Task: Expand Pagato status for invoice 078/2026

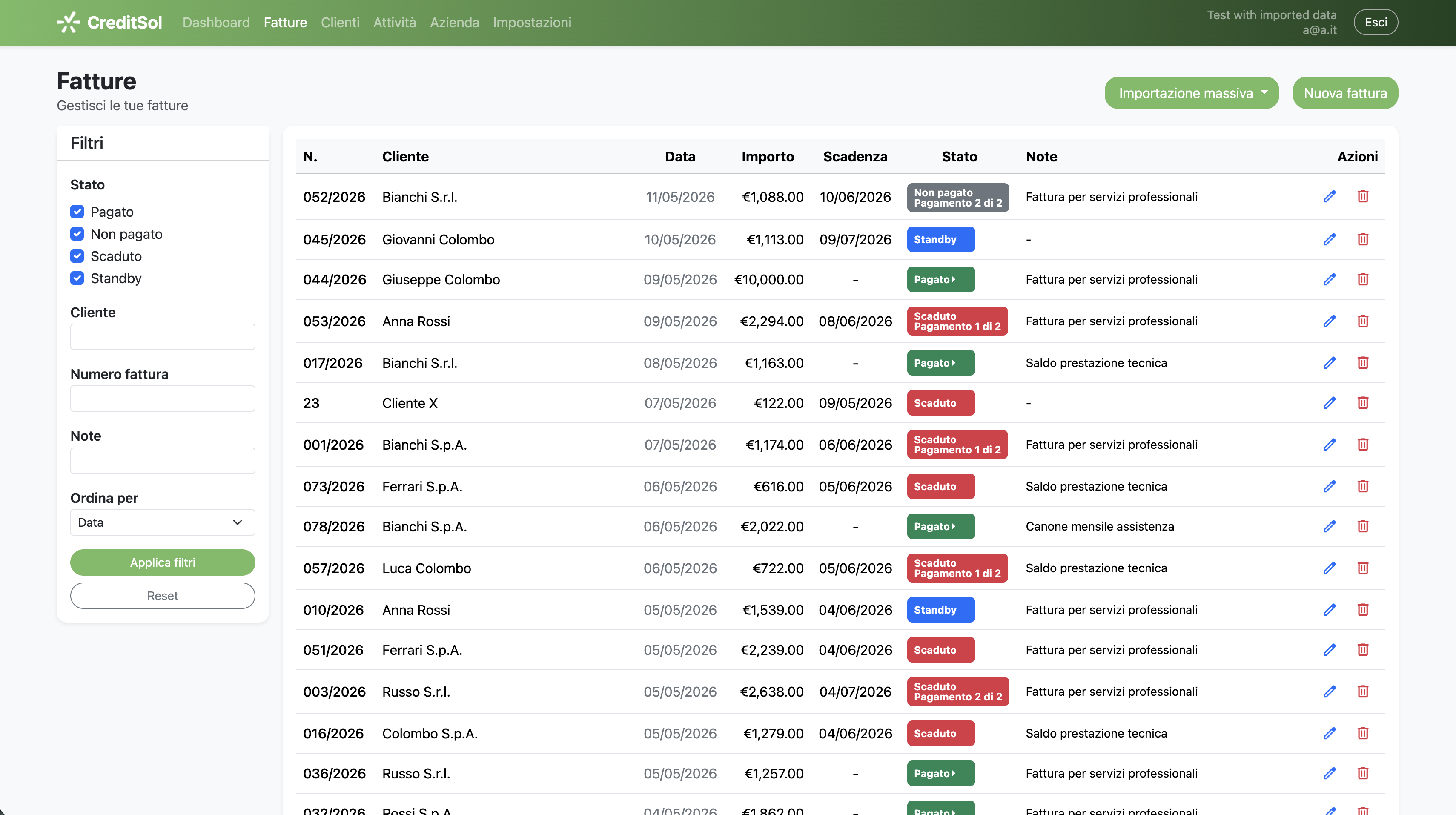Action: click(x=940, y=527)
